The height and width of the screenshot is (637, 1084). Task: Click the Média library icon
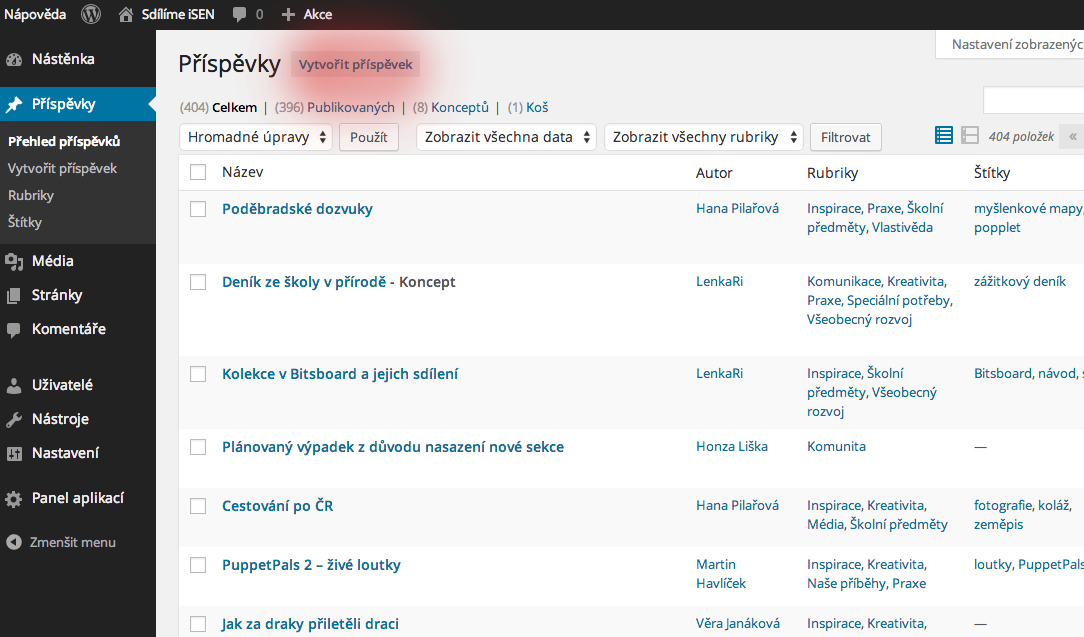[x=14, y=261]
